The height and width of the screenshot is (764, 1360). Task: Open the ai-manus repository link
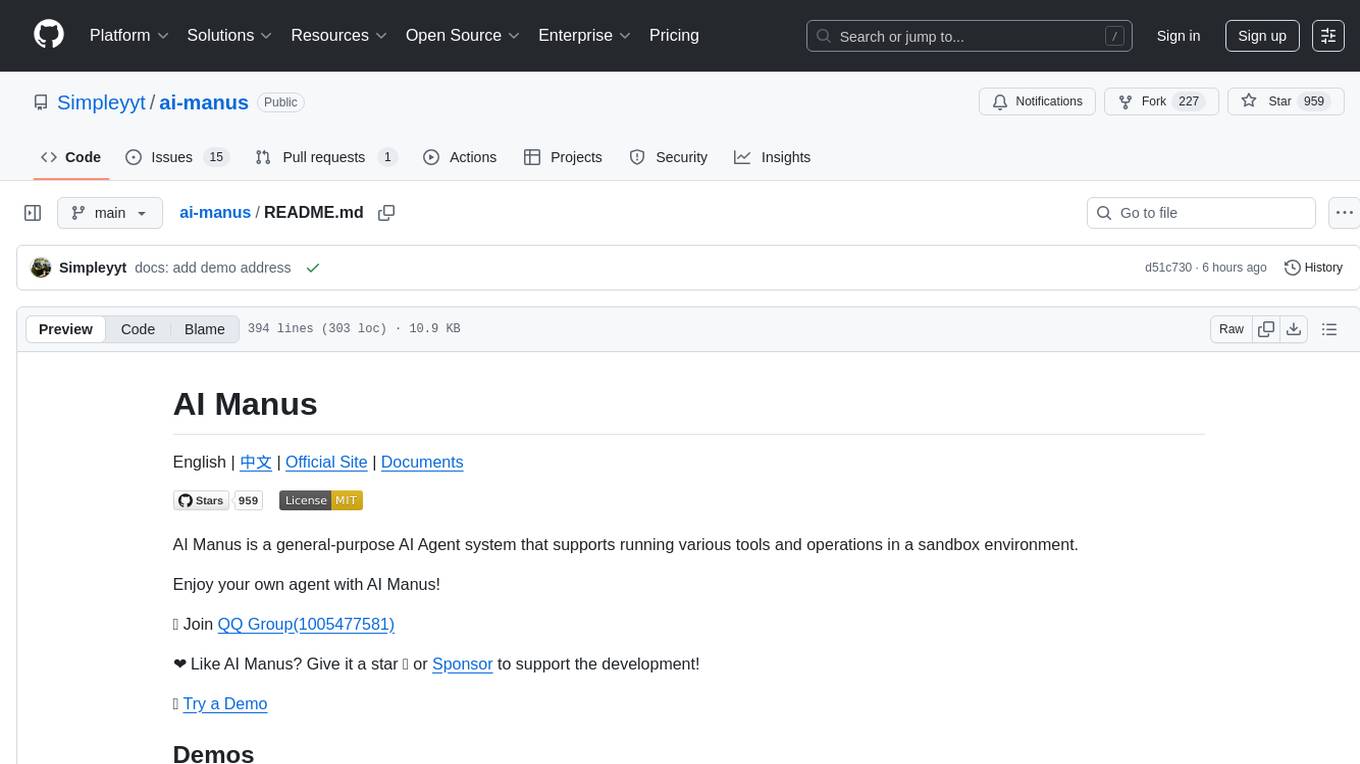pyautogui.click(x=204, y=102)
